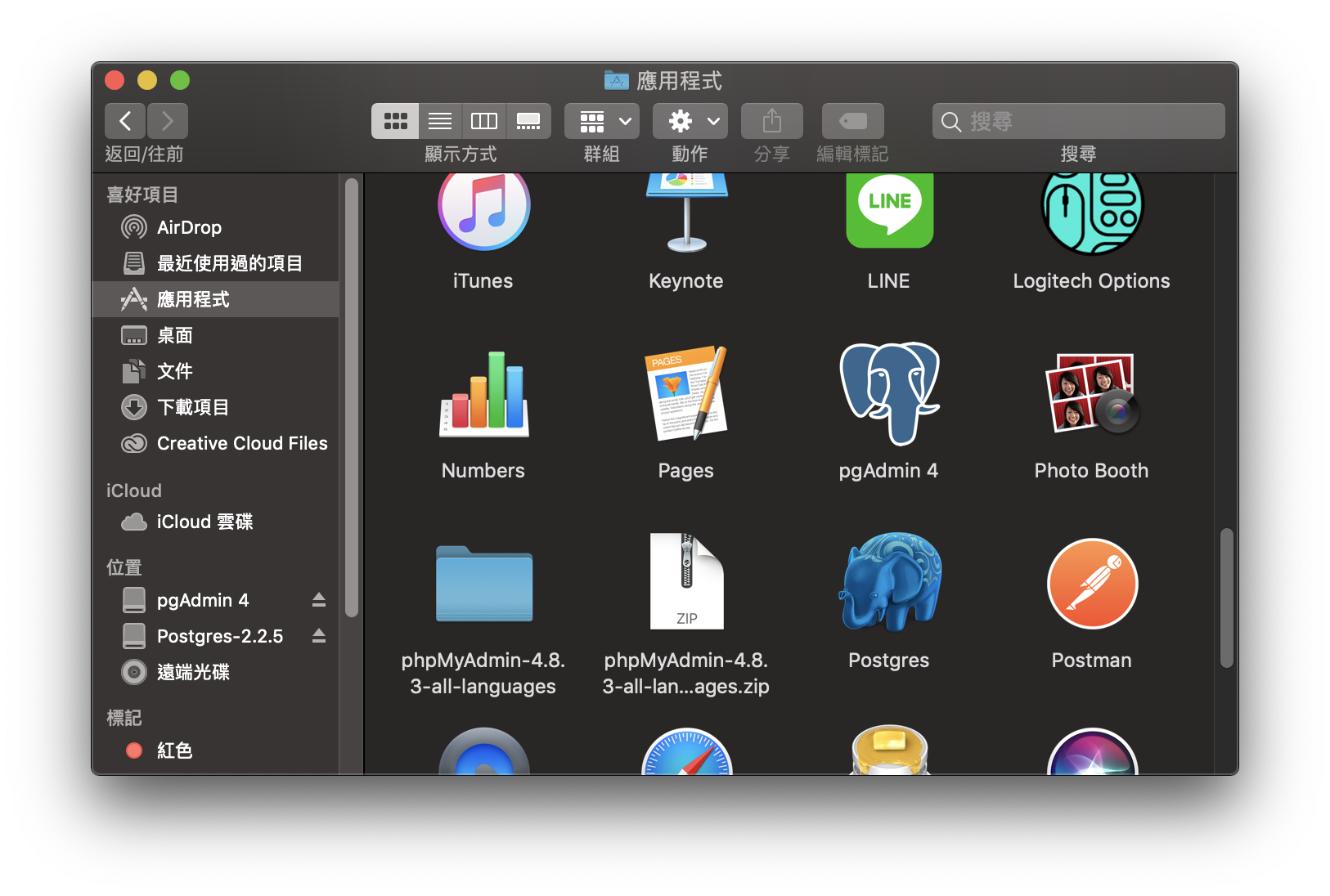Screen dimensions: 1330x896
Task: Open 下載項目 in the sidebar
Action: 216,407
